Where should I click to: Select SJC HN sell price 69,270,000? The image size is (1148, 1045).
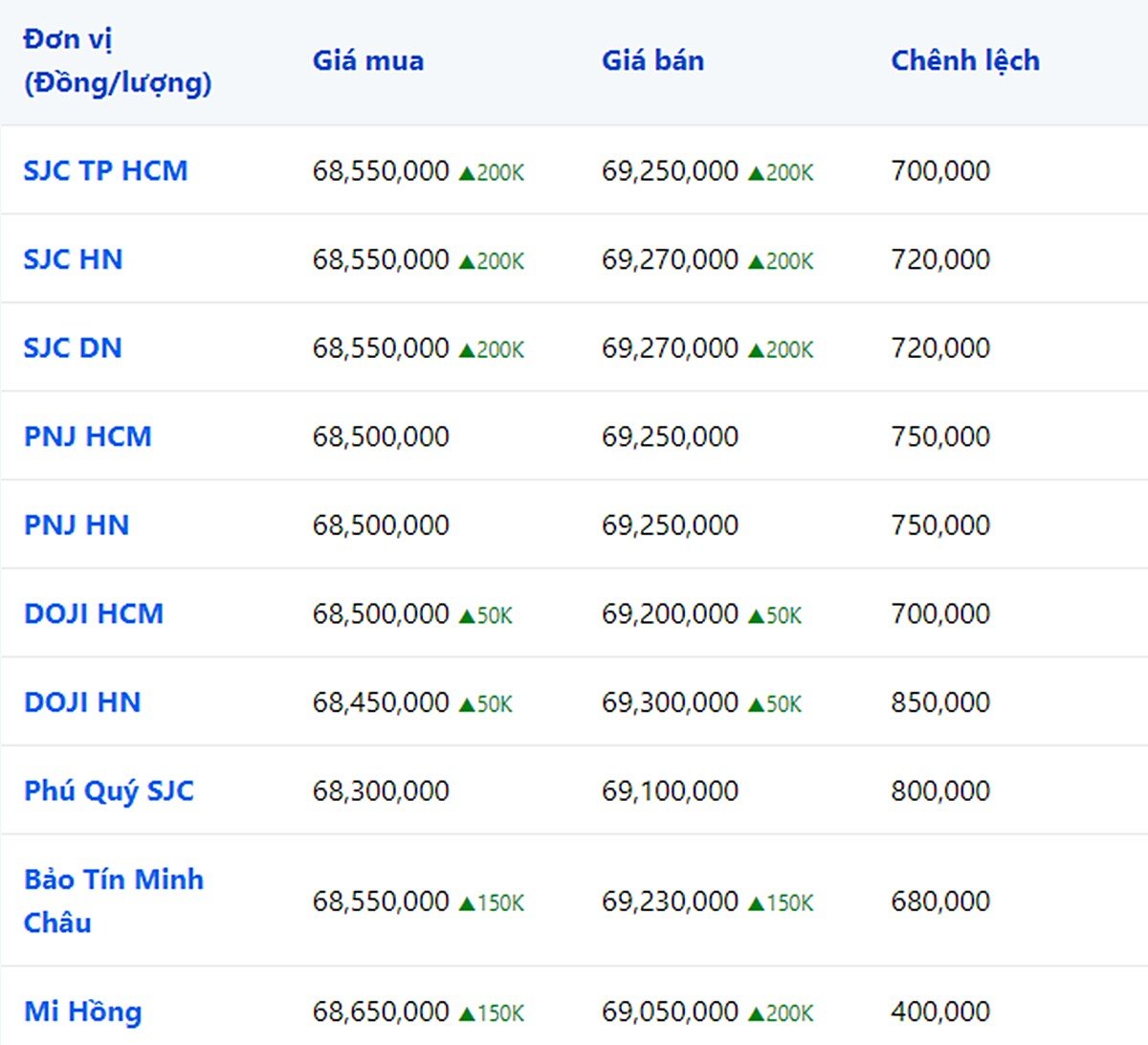670,259
